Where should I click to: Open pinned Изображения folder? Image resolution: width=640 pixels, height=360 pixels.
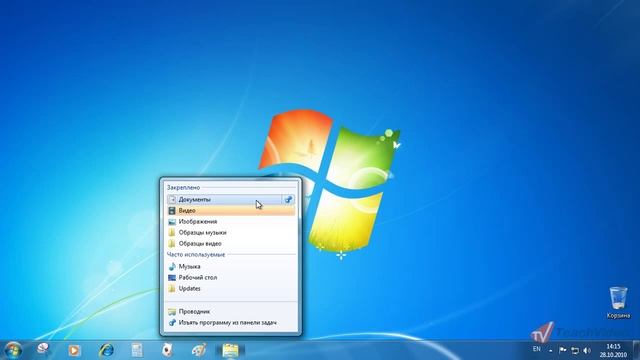(231, 222)
